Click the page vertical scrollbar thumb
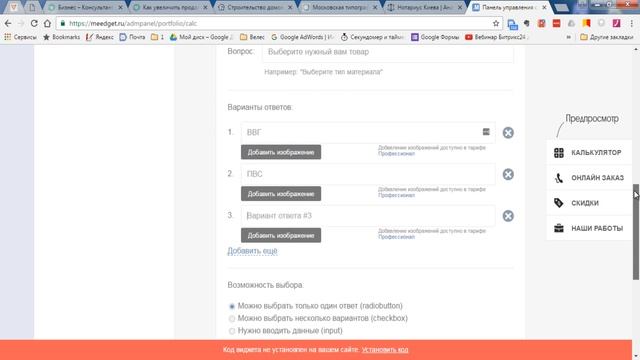Viewport: 640px width, 360px height. tap(636, 232)
